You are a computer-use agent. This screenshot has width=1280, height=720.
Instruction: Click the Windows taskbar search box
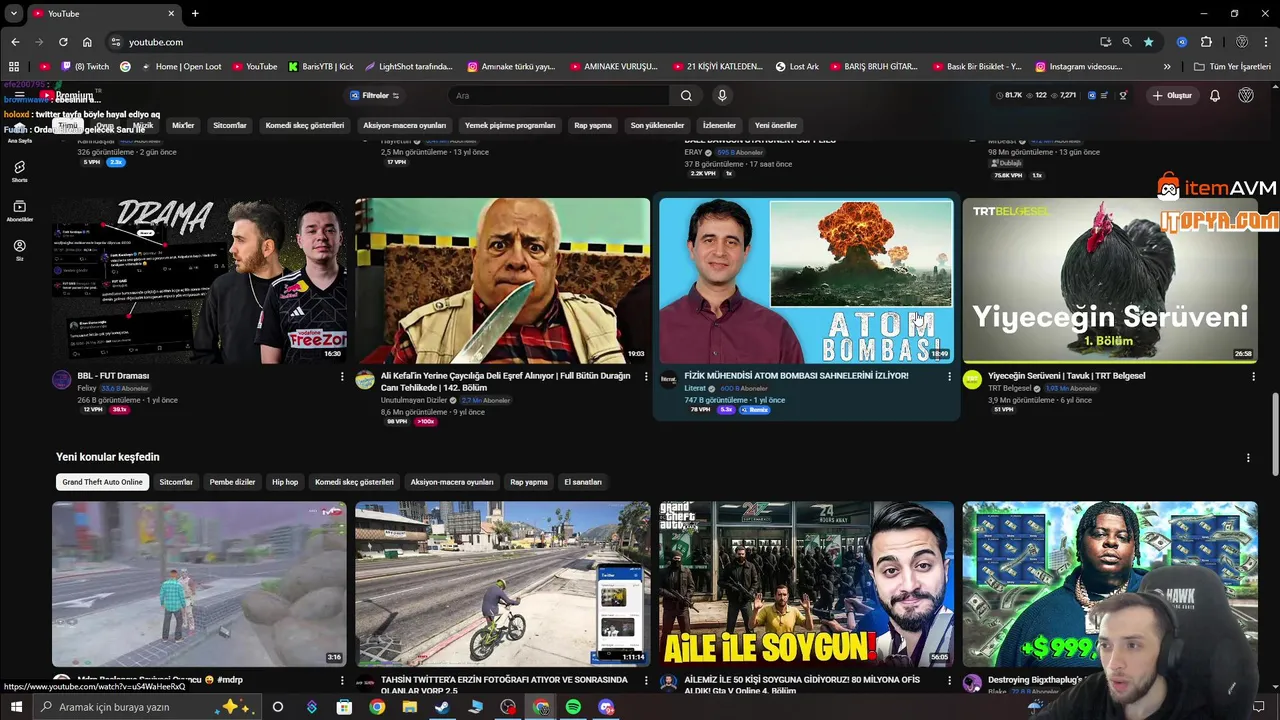pyautogui.click(x=148, y=707)
